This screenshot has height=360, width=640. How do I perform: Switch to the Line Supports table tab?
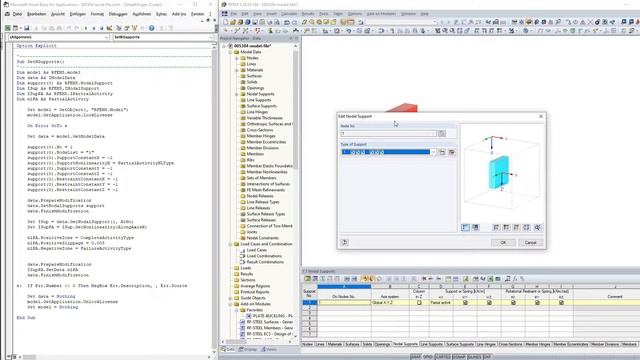(x=431, y=344)
